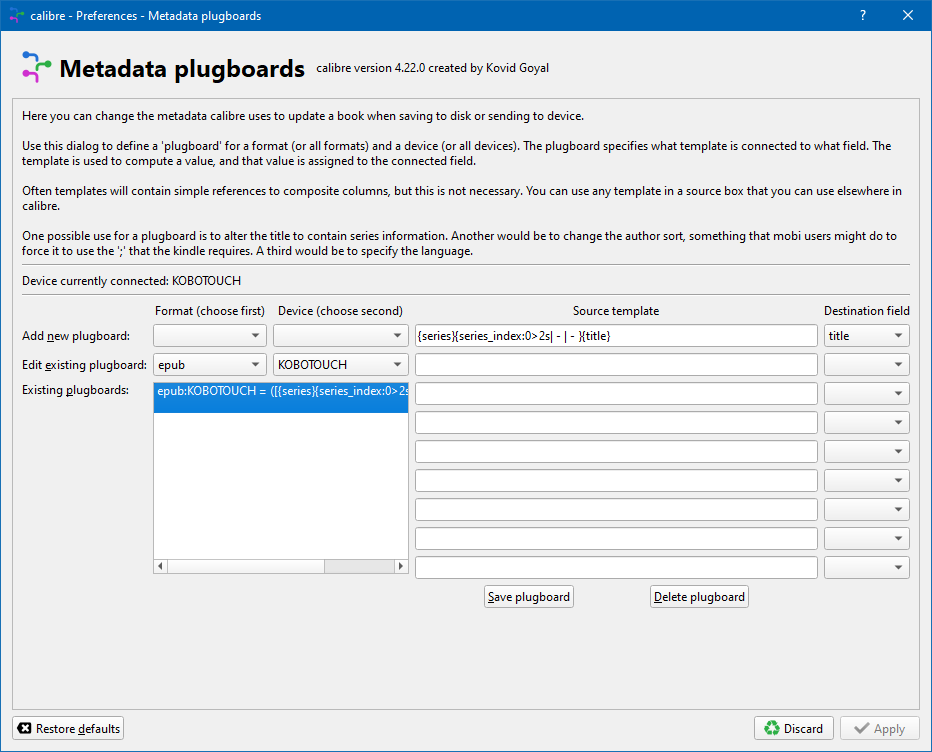Click the Apply button
The height and width of the screenshot is (752, 932).
click(880, 728)
